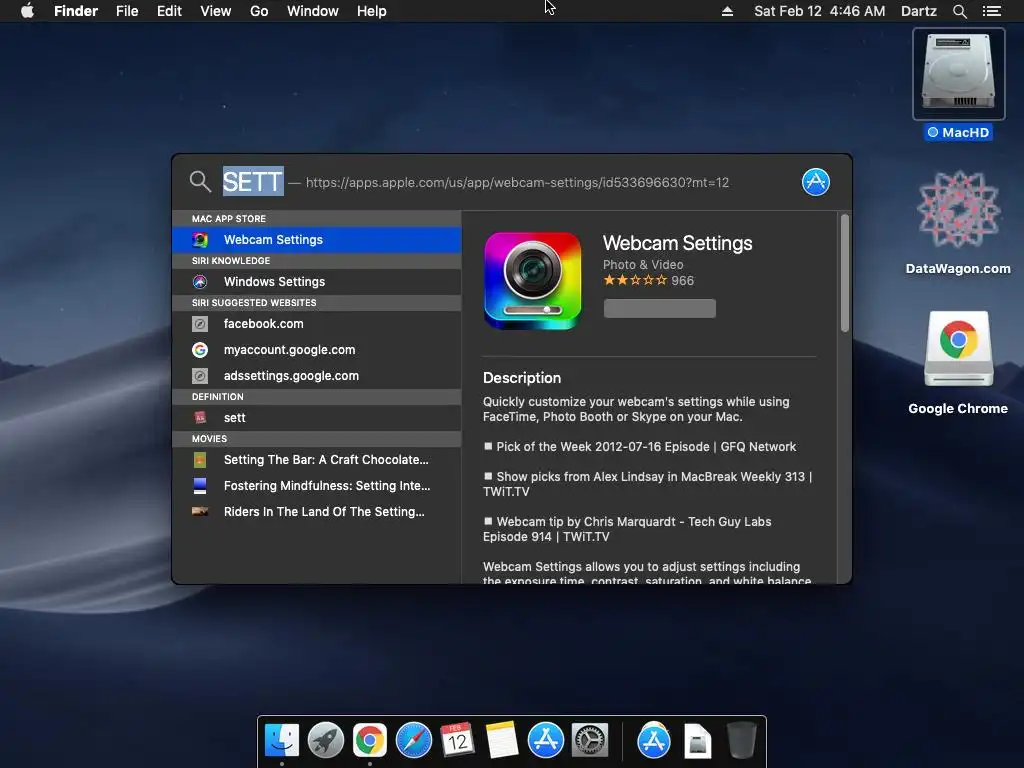Click the compass icon beside adssettings.google.com
The image size is (1024, 768).
coord(200,376)
